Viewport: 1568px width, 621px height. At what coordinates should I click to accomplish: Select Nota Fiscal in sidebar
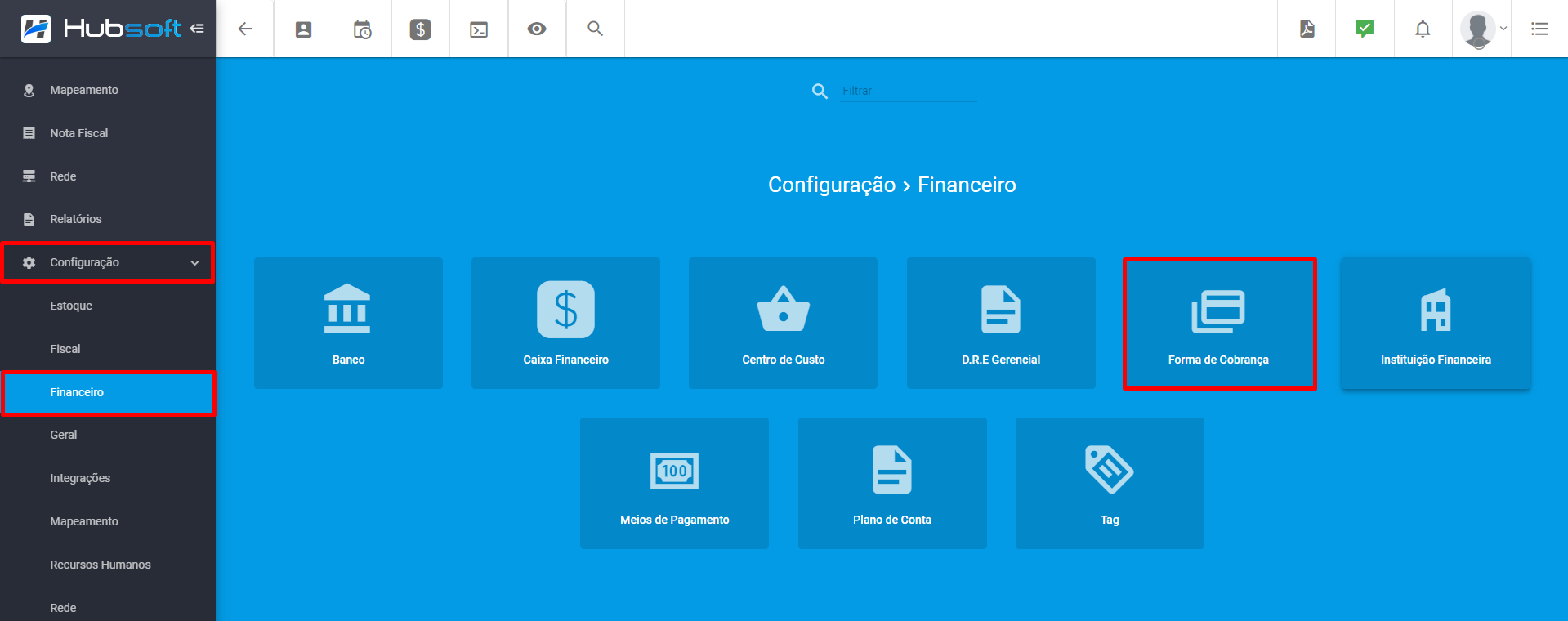click(108, 133)
